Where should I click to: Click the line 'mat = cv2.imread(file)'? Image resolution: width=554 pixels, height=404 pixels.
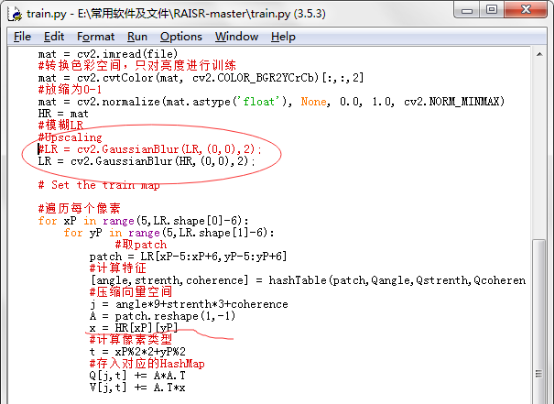pyautogui.click(x=108, y=54)
